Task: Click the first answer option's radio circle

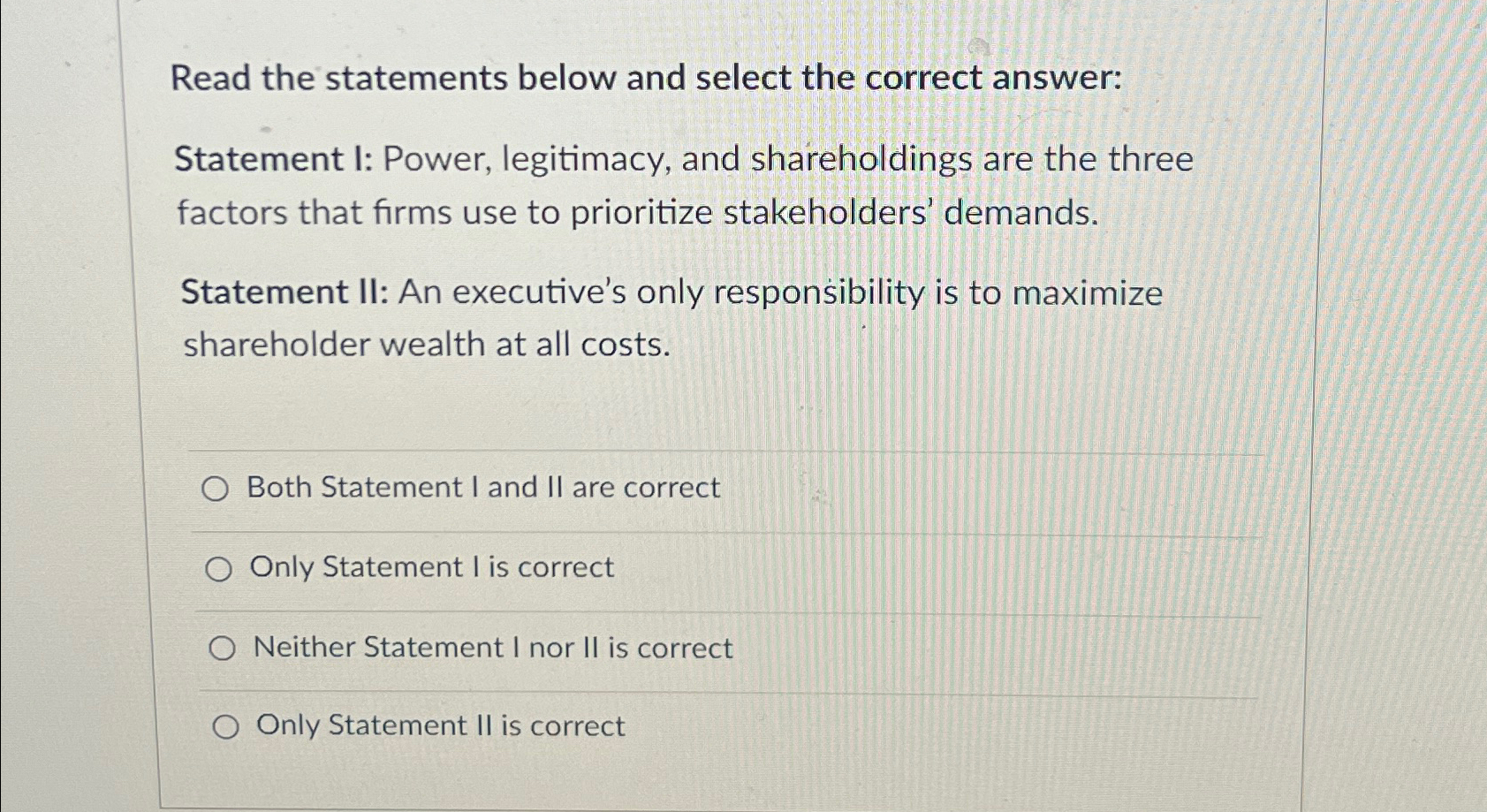Action: tap(216, 489)
